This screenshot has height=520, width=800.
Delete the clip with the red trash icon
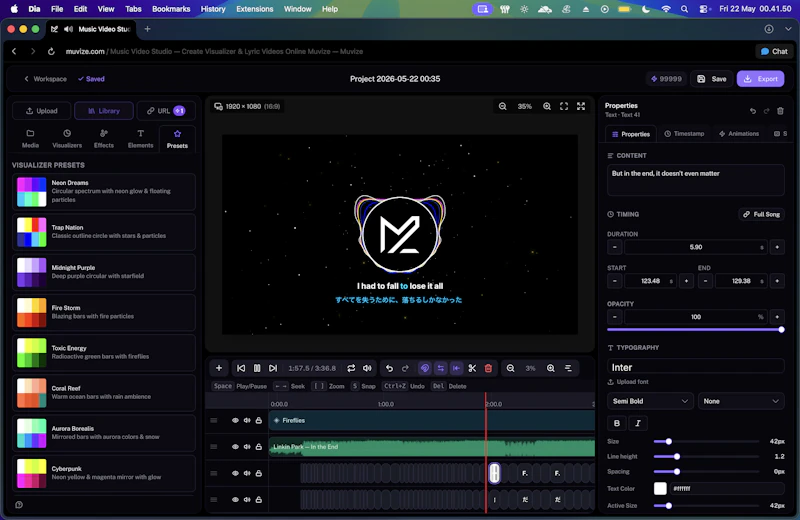(488, 368)
